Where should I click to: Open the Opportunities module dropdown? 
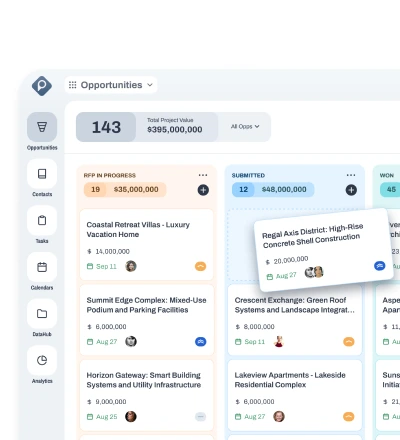point(111,85)
